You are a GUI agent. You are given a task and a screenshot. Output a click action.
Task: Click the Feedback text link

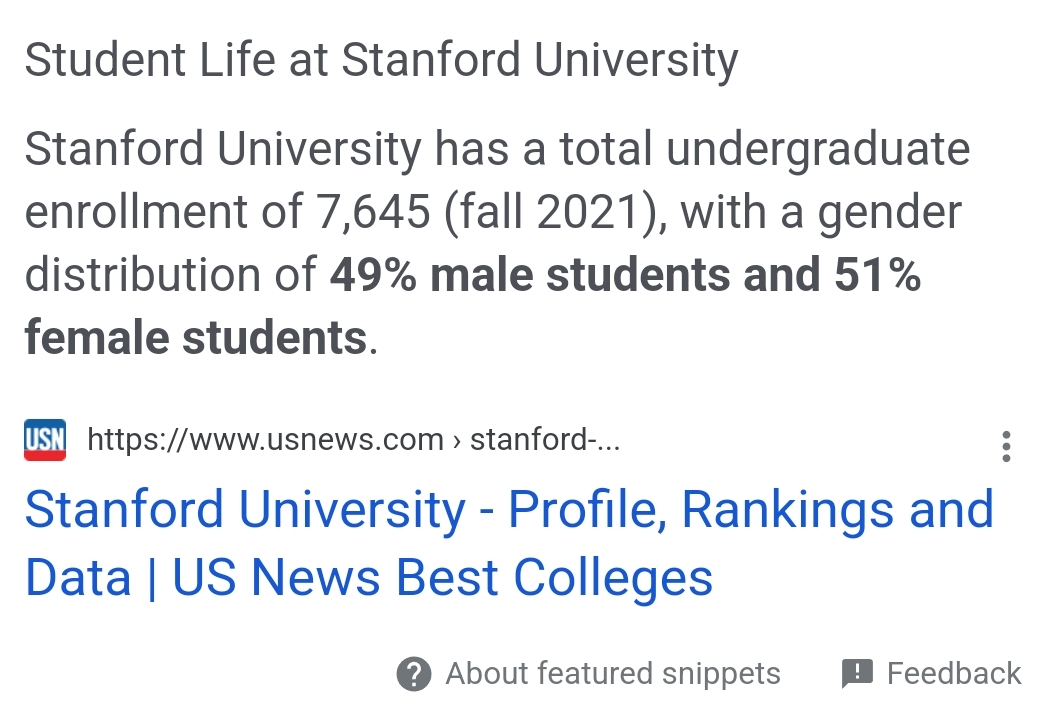point(954,673)
